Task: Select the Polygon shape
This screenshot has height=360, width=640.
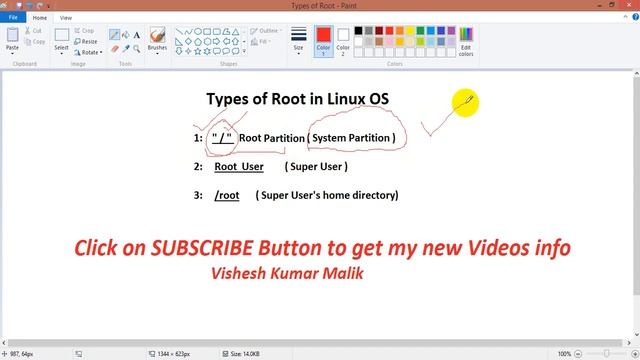Action: (226, 31)
